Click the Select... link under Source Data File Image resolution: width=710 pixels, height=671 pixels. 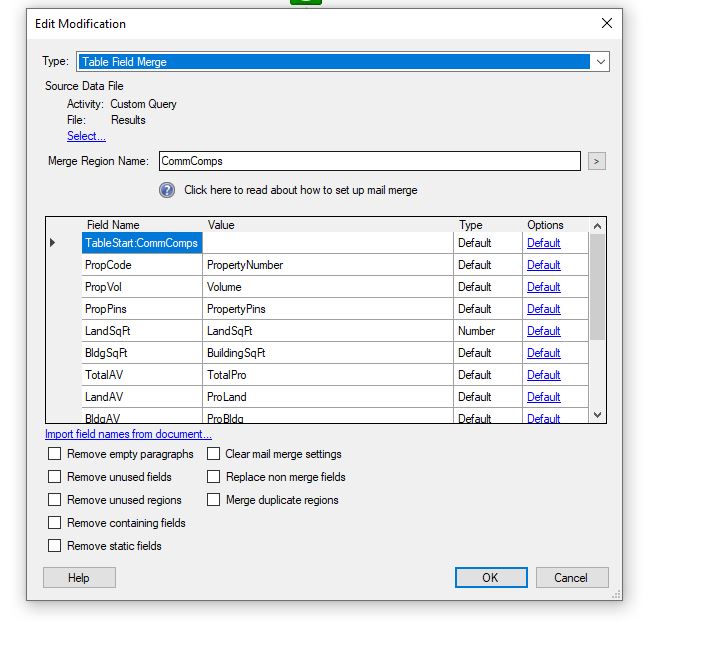[86, 136]
